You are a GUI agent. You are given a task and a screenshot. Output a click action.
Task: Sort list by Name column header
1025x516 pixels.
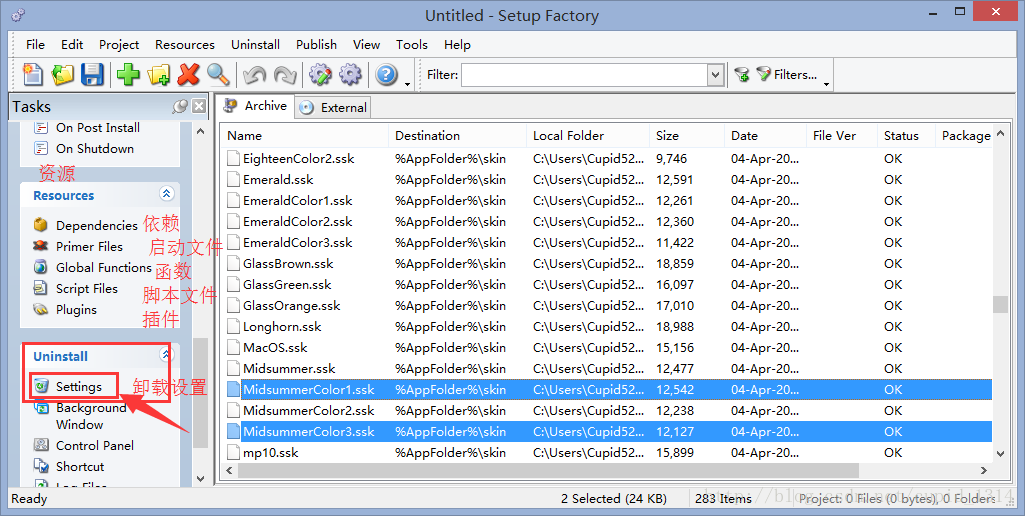click(x=305, y=136)
